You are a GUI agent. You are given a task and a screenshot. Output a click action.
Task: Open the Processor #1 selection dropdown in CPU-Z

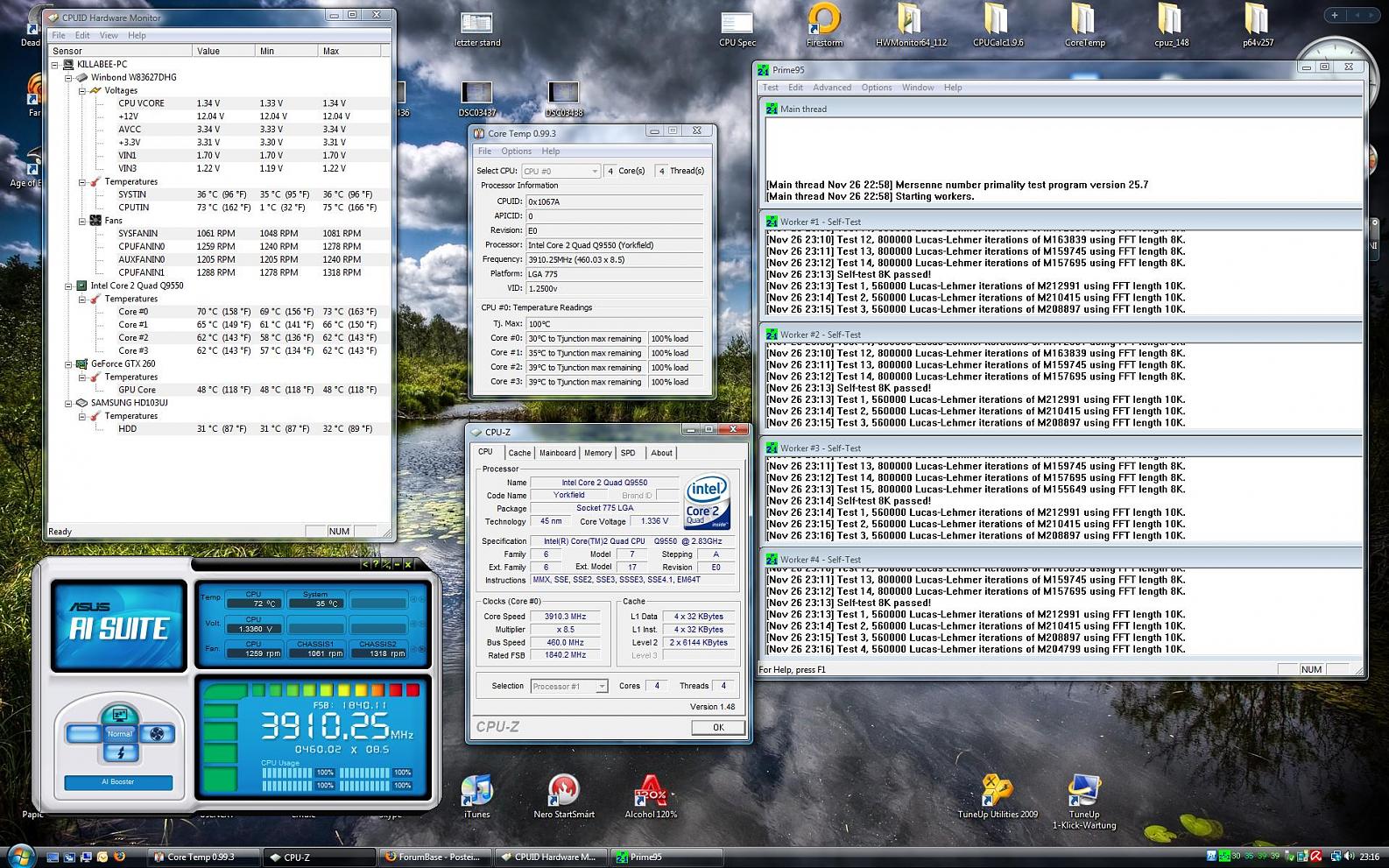coord(569,686)
